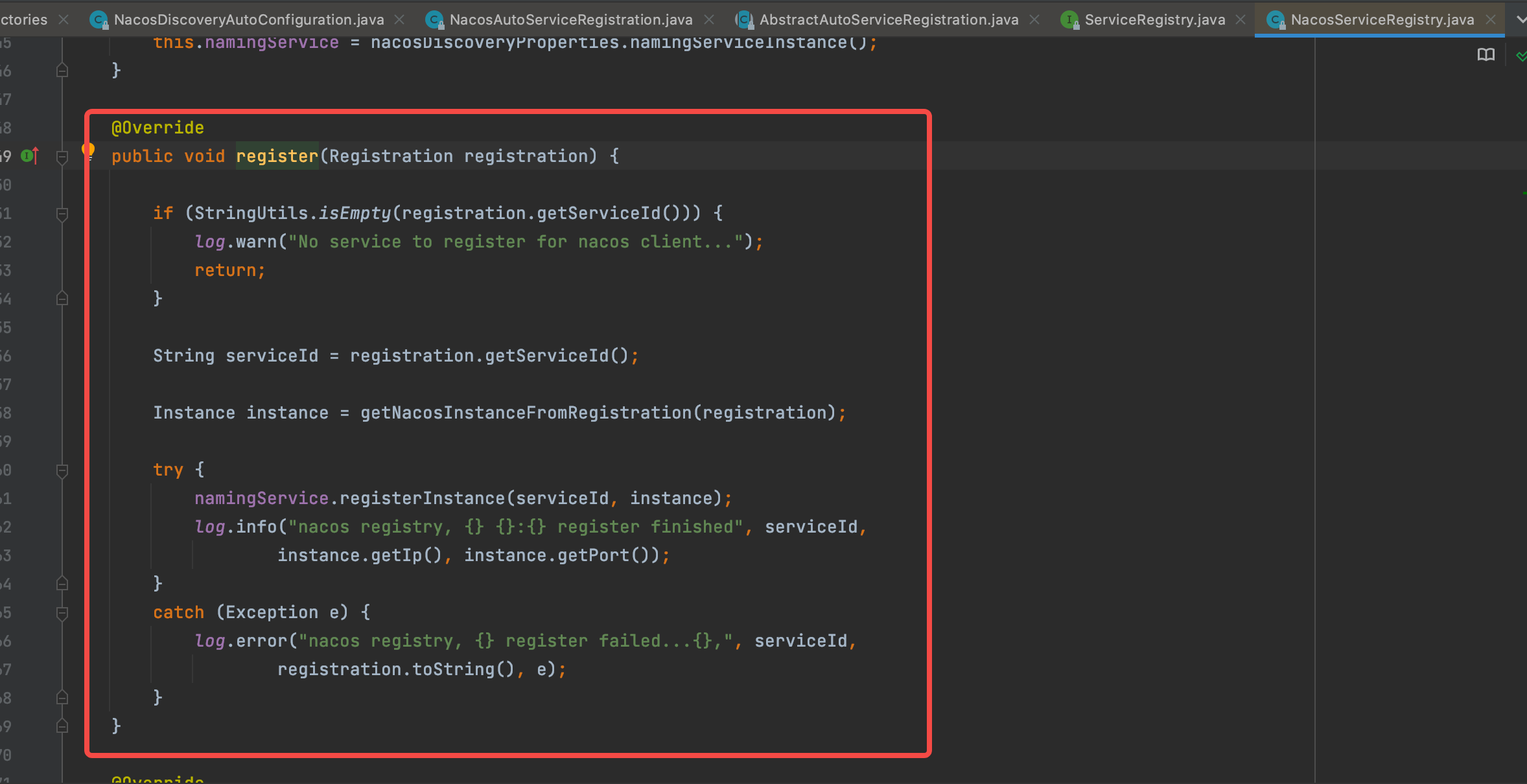Click class icon on NacosServiceRegistry.java tab
Image resolution: width=1527 pixels, height=784 pixels.
[1276, 20]
